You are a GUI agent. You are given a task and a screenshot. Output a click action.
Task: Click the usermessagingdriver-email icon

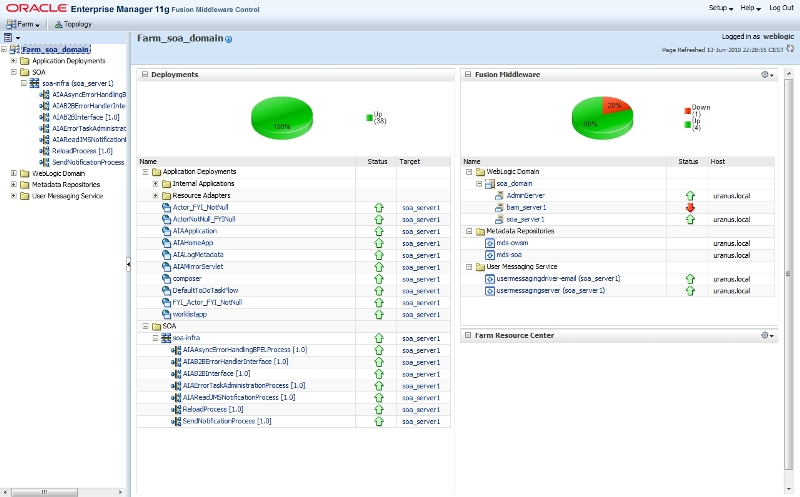coord(490,279)
